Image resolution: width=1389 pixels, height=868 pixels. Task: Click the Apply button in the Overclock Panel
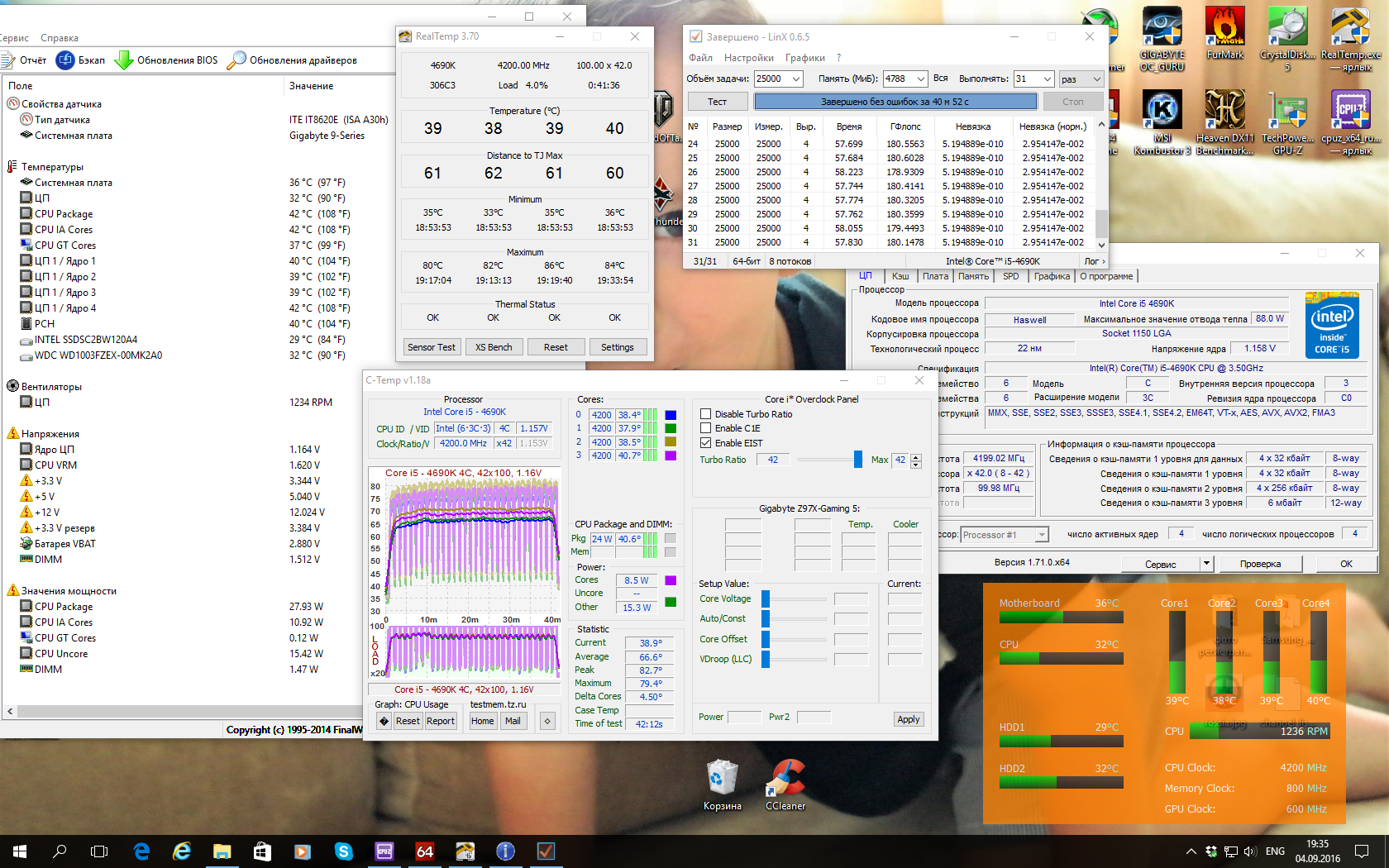pos(909,719)
